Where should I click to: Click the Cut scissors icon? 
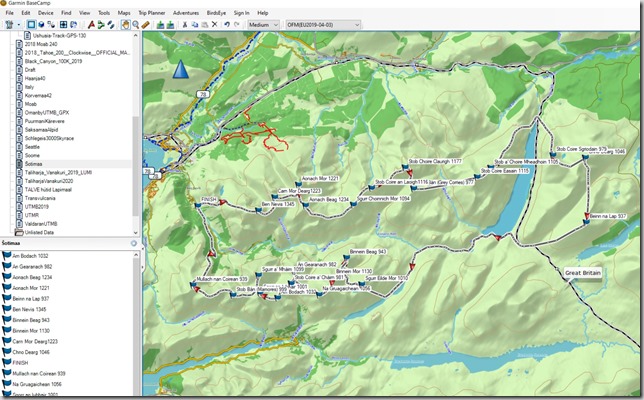[x=185, y=25]
